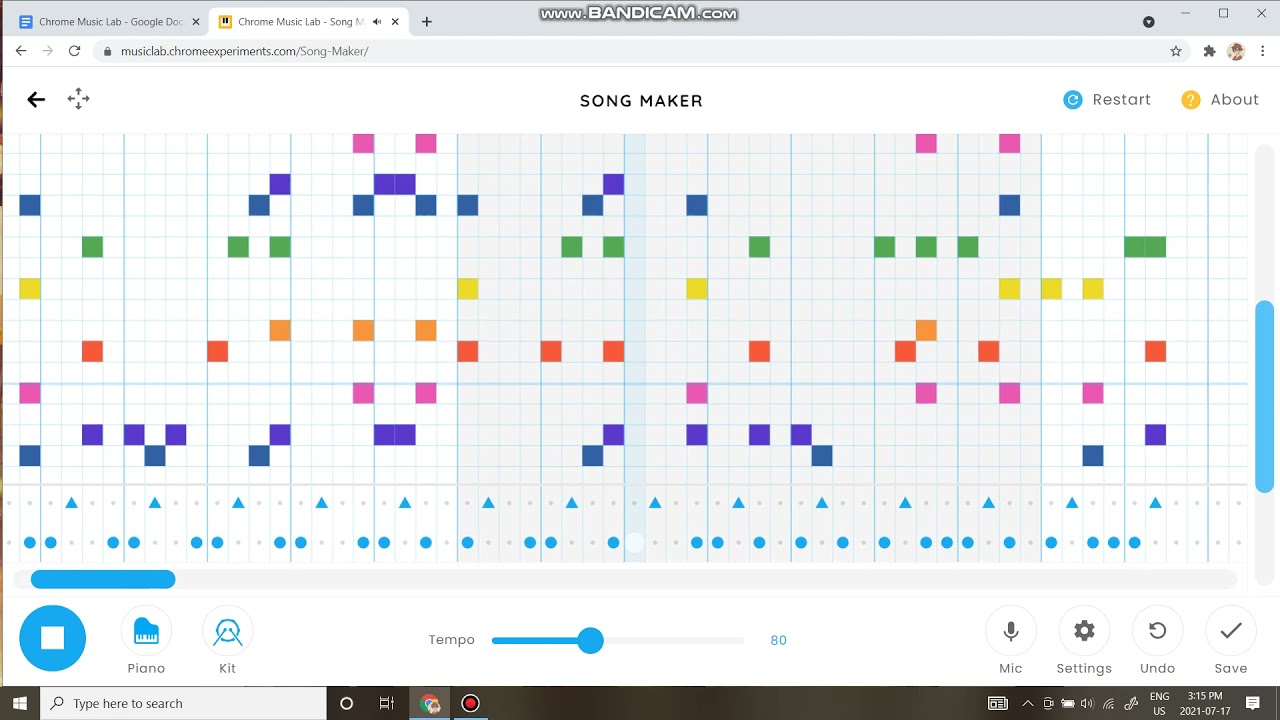Viewport: 1280px width, 720px height.
Task: Click the browser back arrow
Action: pyautogui.click(x=21, y=51)
